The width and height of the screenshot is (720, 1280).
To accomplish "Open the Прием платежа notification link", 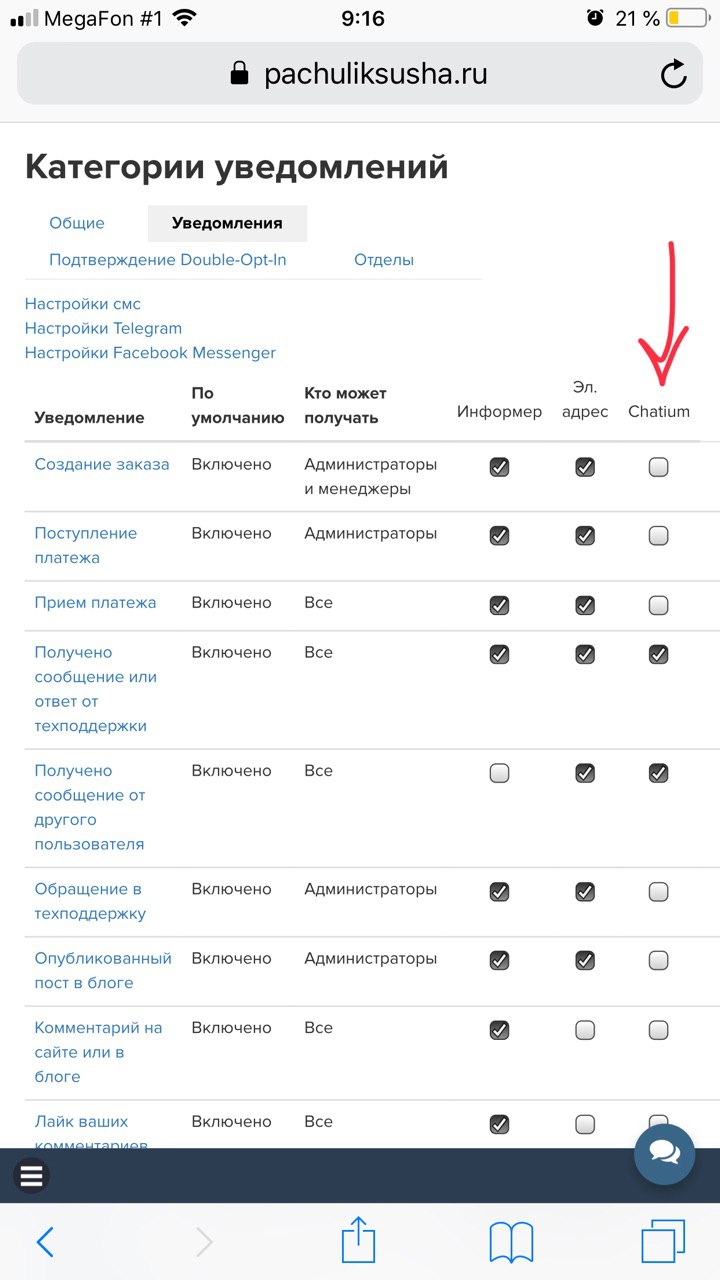I will tap(95, 603).
